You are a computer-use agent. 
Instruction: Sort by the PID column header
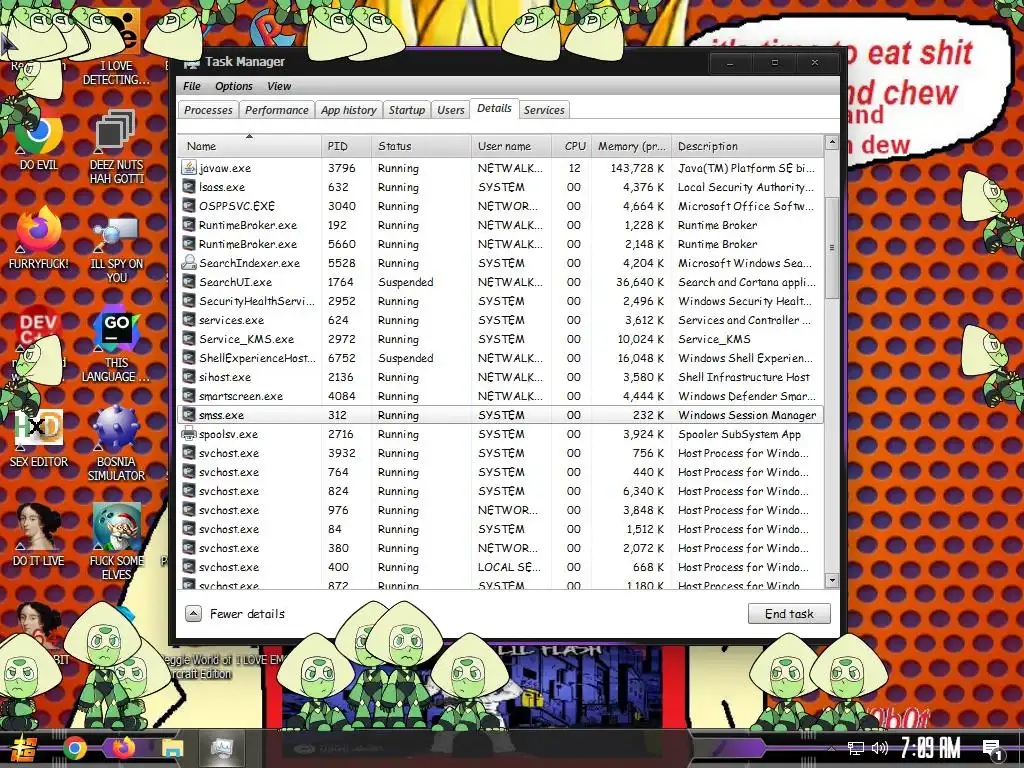346,146
